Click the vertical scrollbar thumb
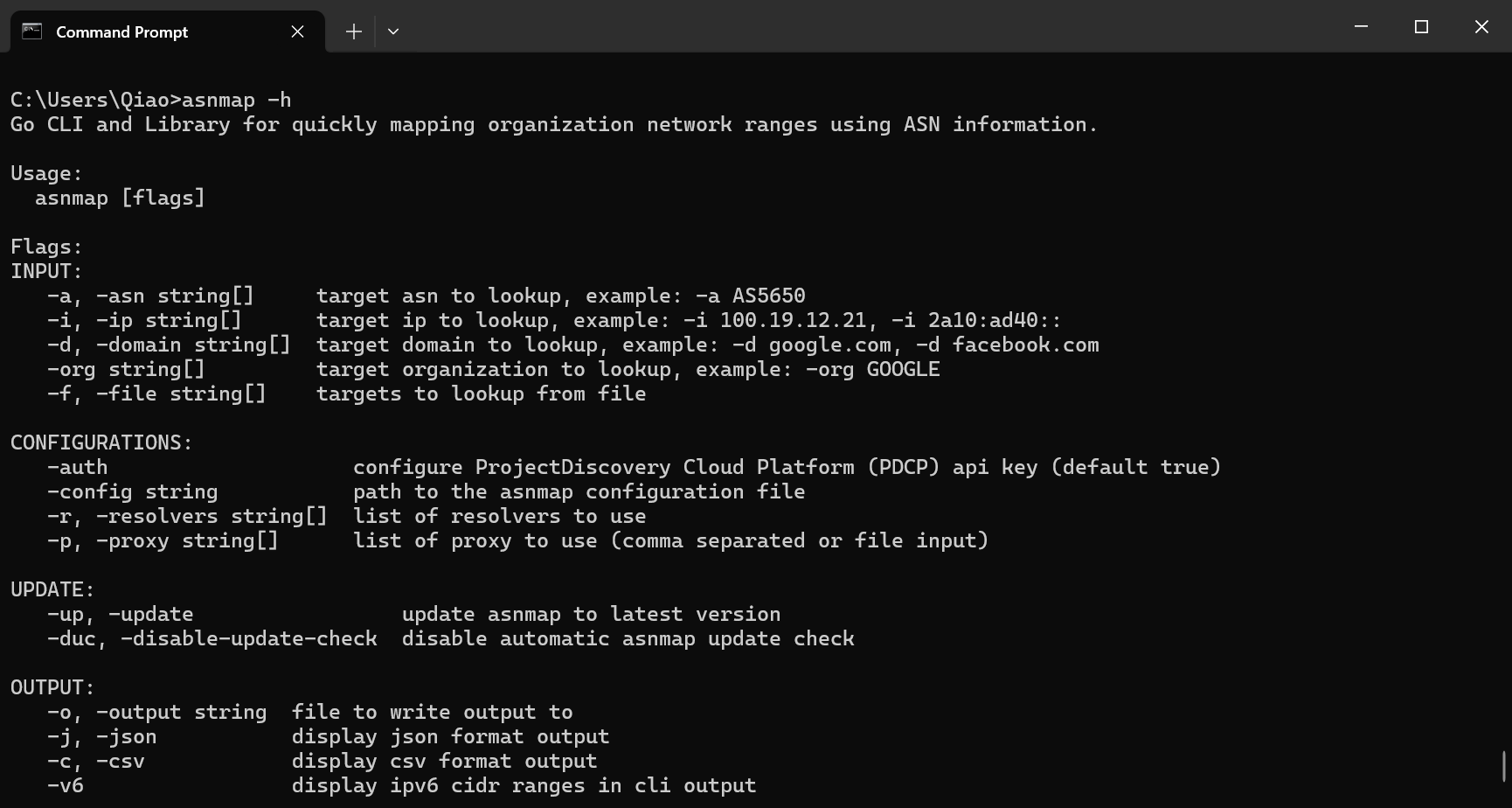The width and height of the screenshot is (1512, 808). pyautogui.click(x=1504, y=766)
